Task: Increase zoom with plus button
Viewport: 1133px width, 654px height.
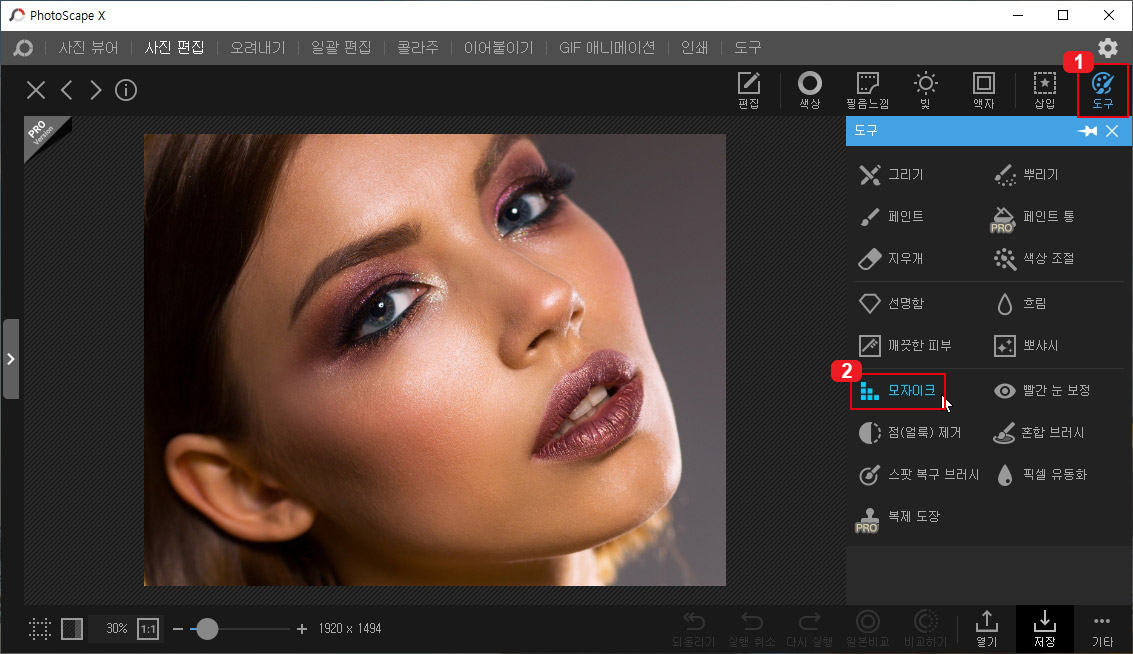Action: [x=301, y=629]
